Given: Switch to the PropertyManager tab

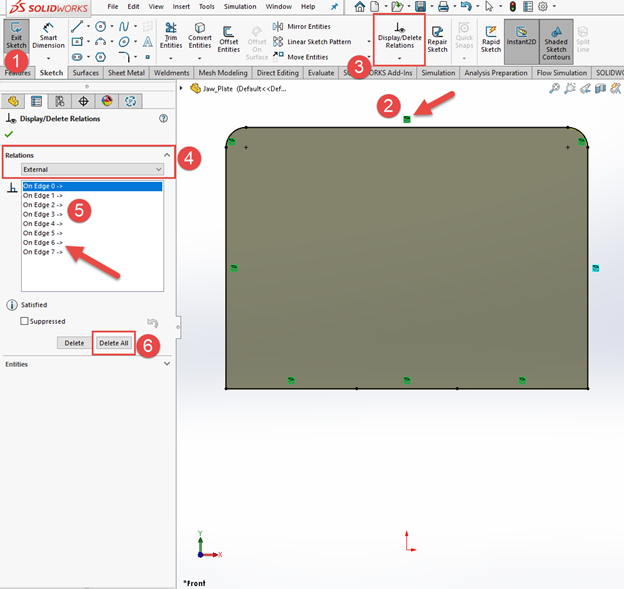Looking at the screenshot, I should [x=36, y=101].
